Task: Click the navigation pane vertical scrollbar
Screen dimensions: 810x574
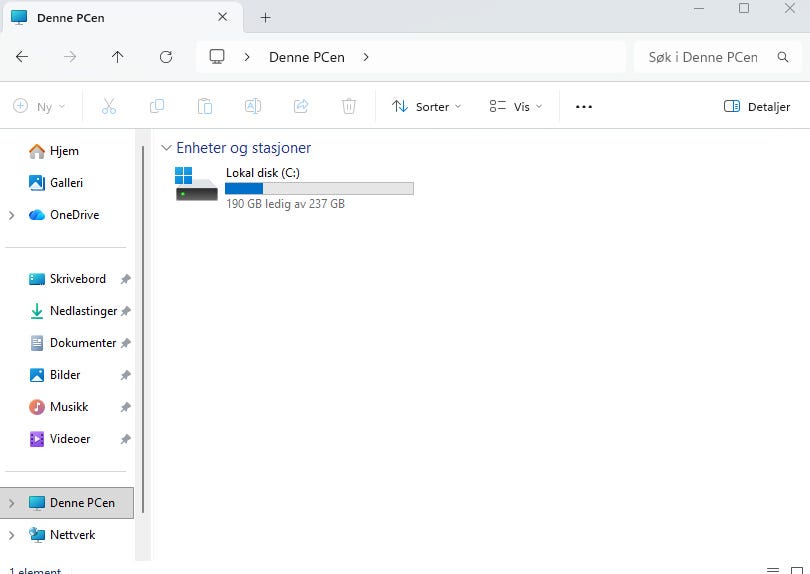Action: pos(143,331)
